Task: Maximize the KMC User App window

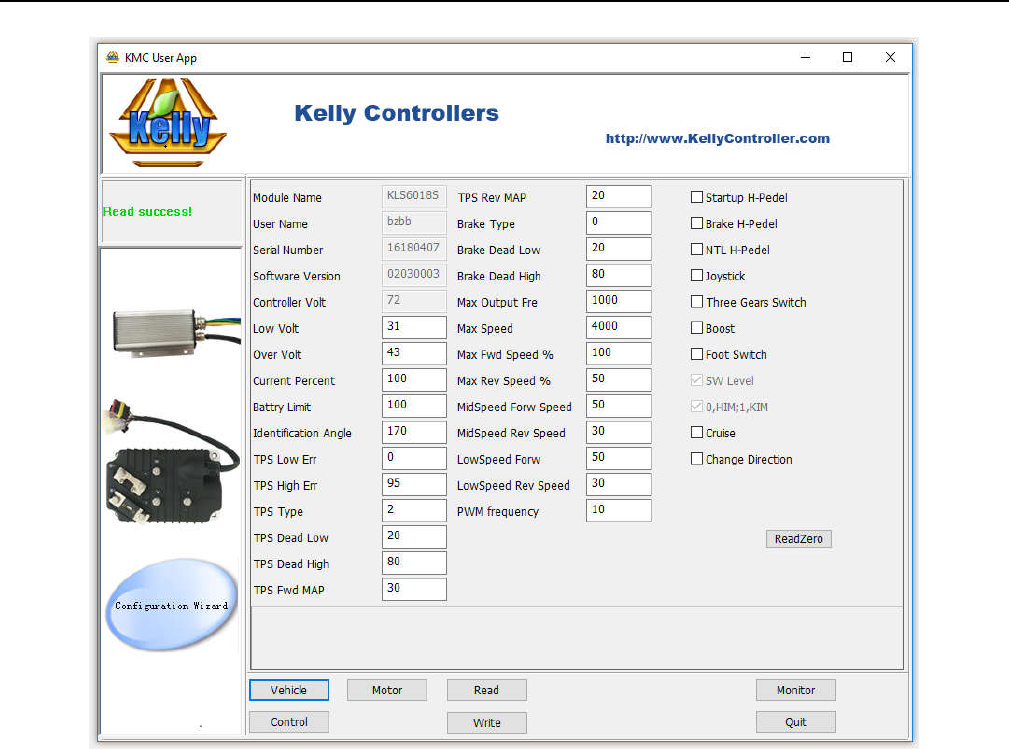Action: coord(847,57)
